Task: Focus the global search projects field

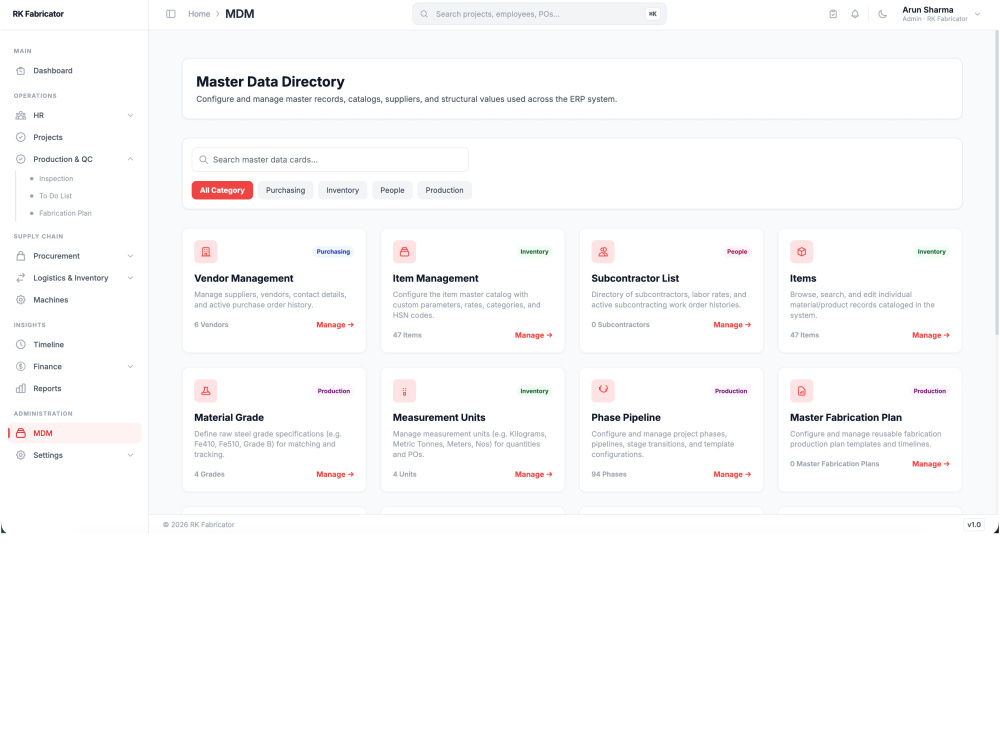Action: tap(539, 14)
